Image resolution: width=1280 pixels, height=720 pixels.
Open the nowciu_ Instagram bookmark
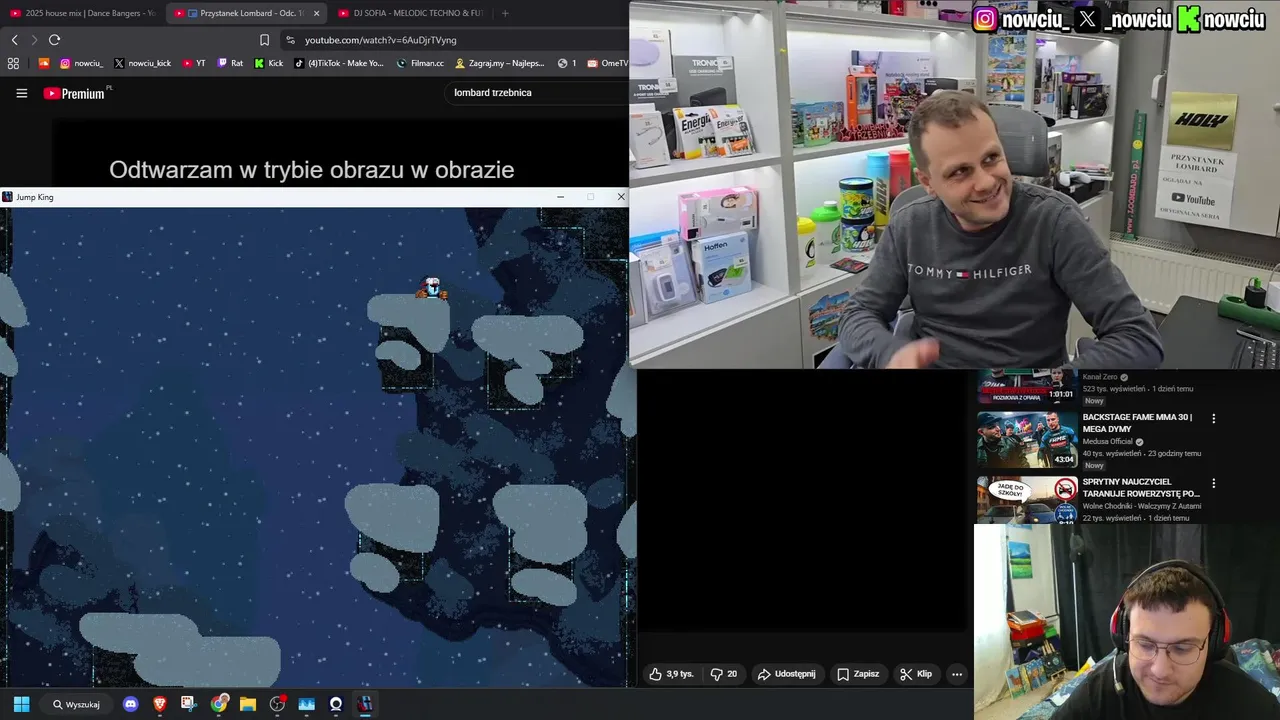(x=81, y=63)
